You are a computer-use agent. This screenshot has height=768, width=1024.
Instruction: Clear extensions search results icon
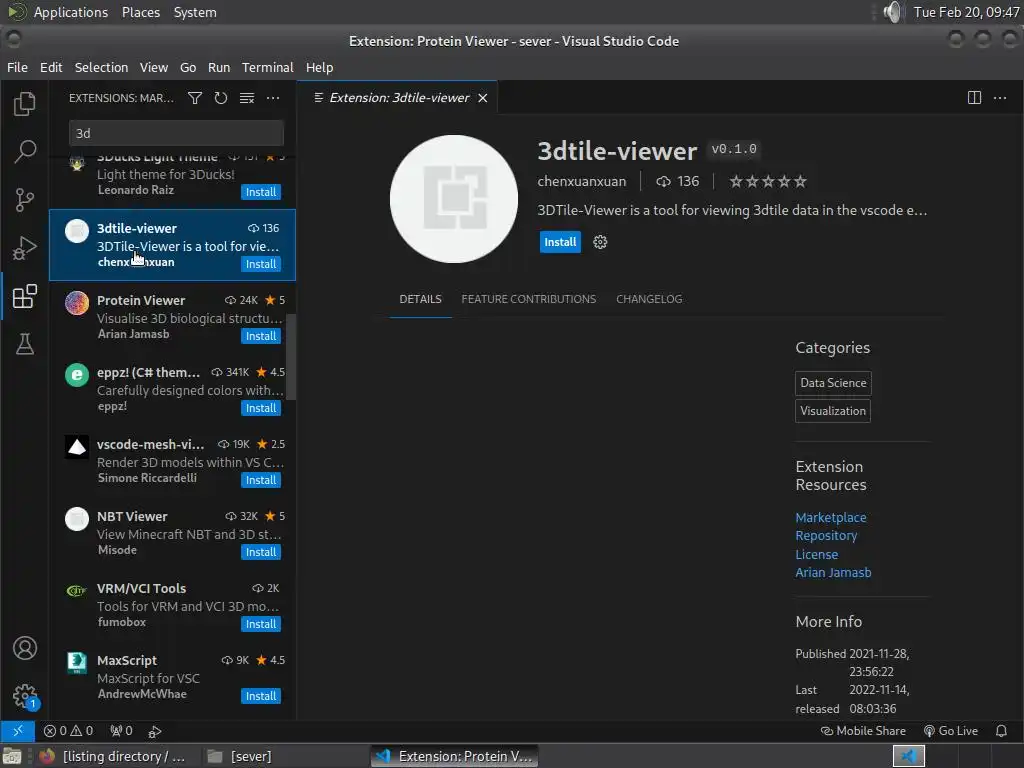(247, 98)
